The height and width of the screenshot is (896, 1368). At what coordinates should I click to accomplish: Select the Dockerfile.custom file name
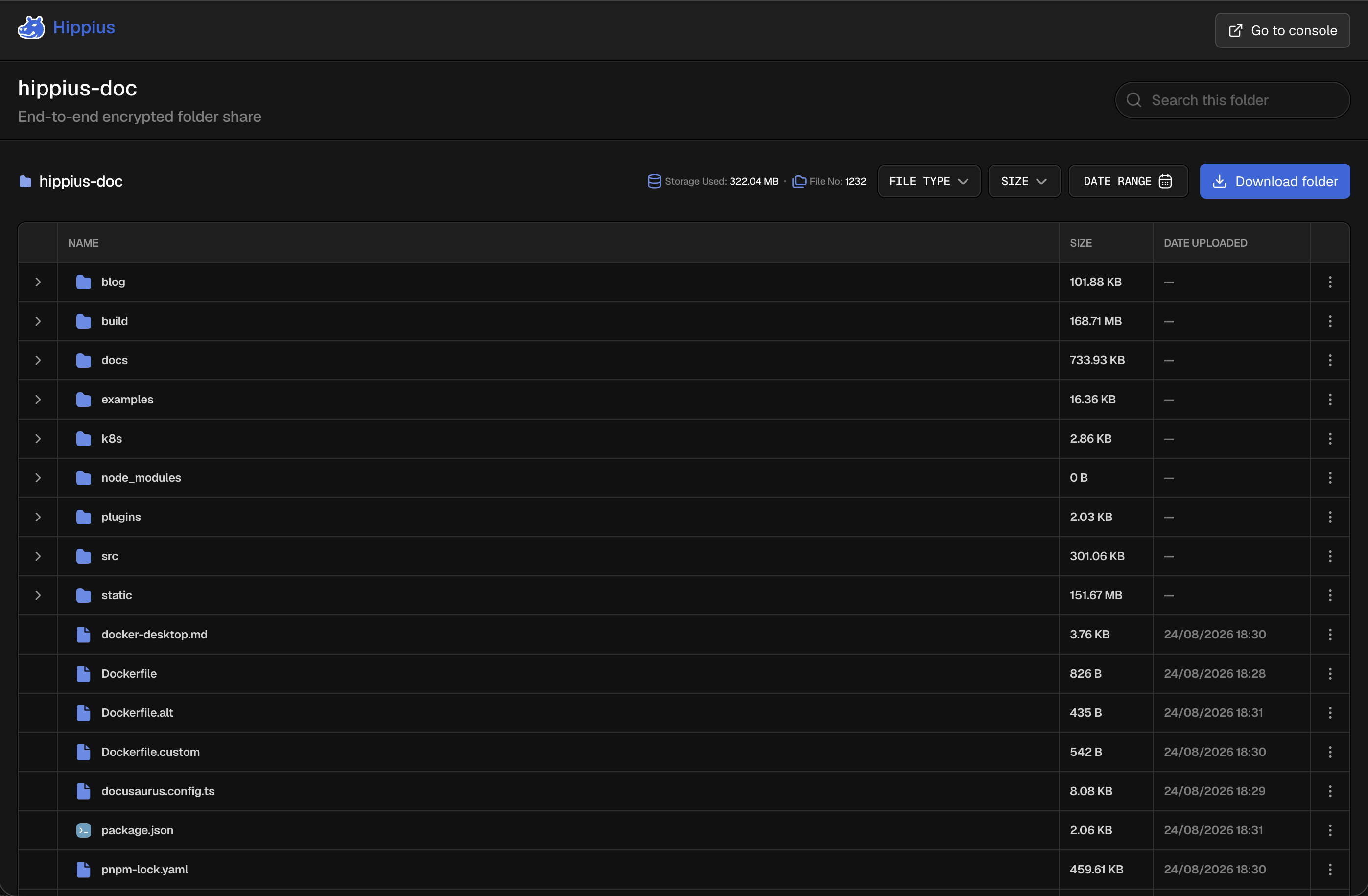(151, 752)
